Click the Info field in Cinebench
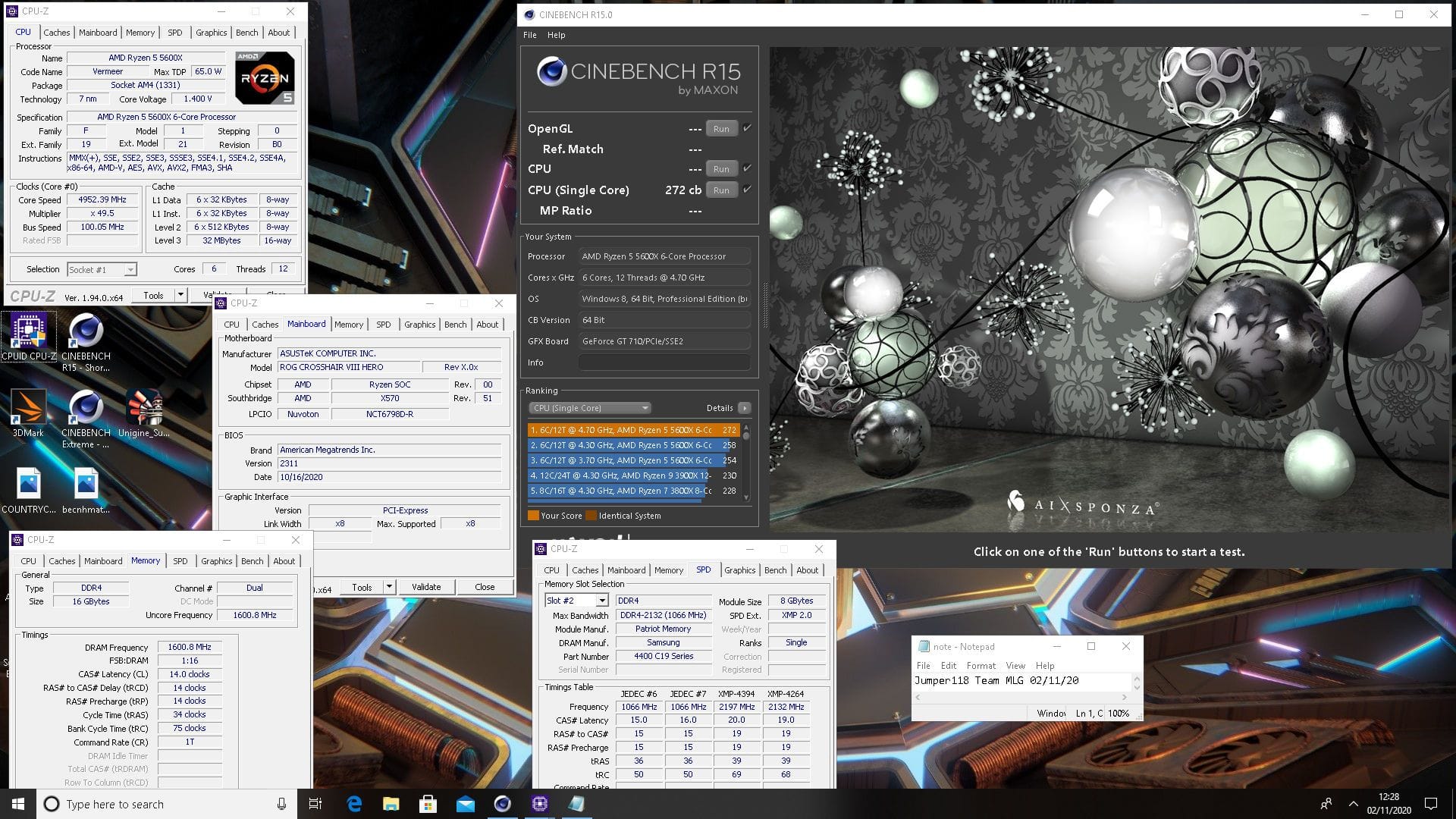 coord(664,362)
